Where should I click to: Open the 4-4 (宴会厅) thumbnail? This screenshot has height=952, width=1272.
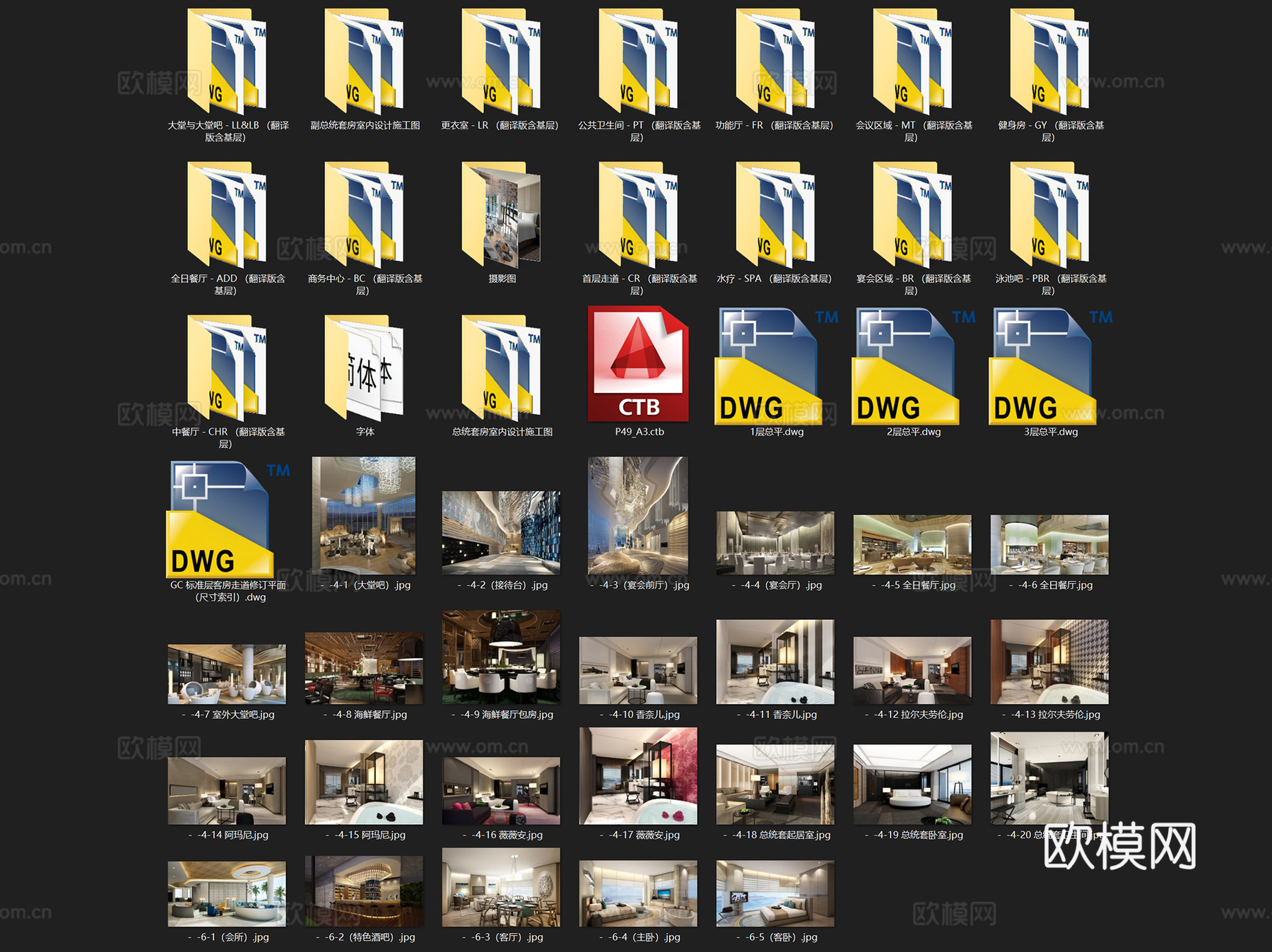(x=775, y=543)
